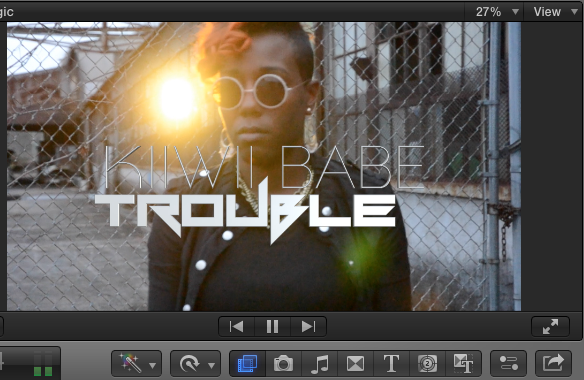This screenshot has width=584, height=380.
Task: Open the 27% zoom level dropdown
Action: click(494, 12)
